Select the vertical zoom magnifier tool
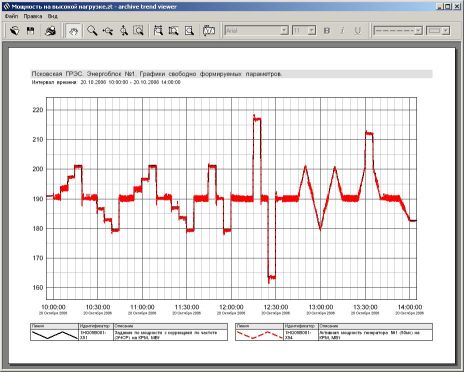This screenshot has width=464, height=372. pyautogui.click(x=124, y=31)
